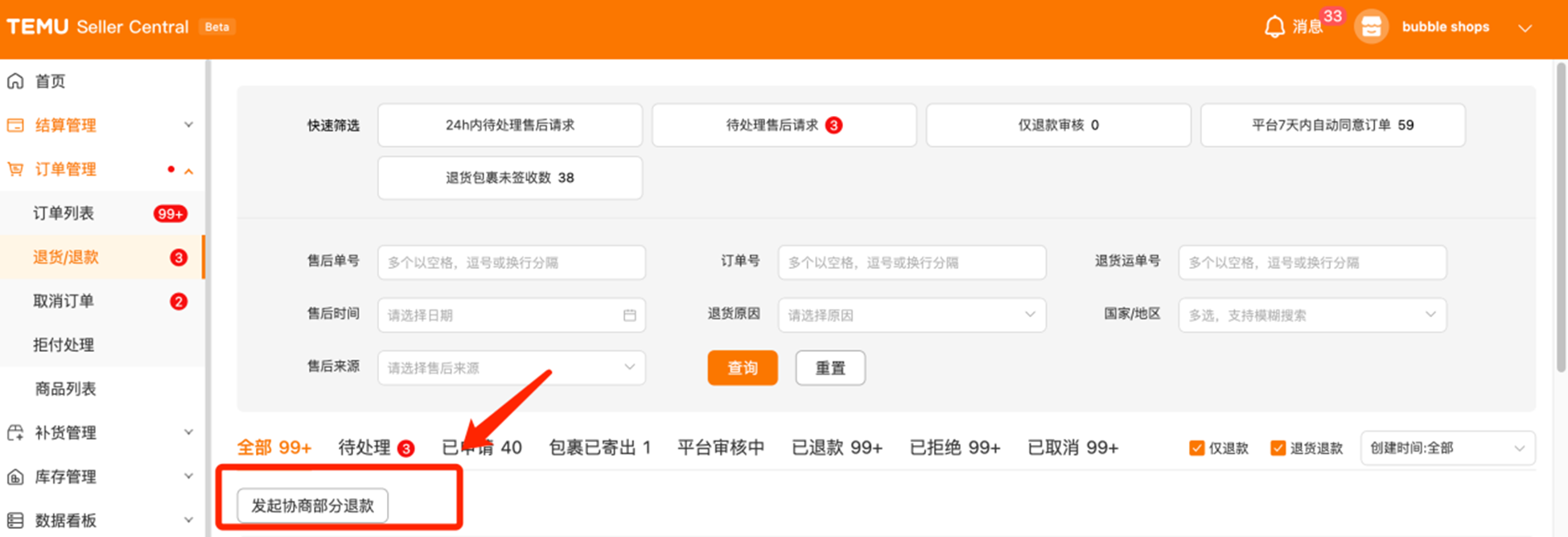Image resolution: width=1568 pixels, height=537 pixels.
Task: Click the notification bell icon
Action: [x=1274, y=27]
